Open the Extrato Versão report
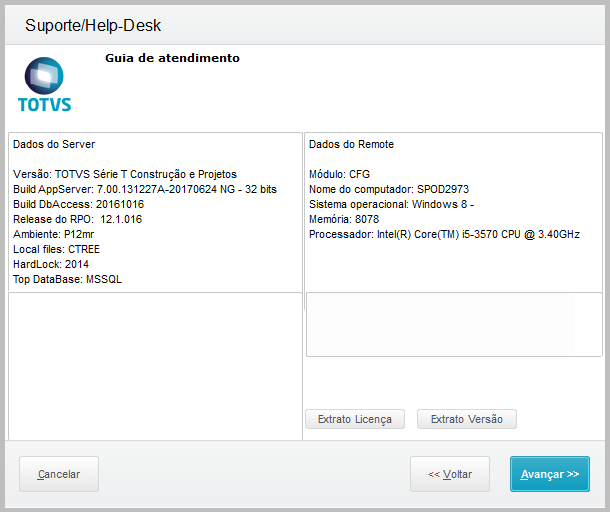610x512 pixels. 466,419
